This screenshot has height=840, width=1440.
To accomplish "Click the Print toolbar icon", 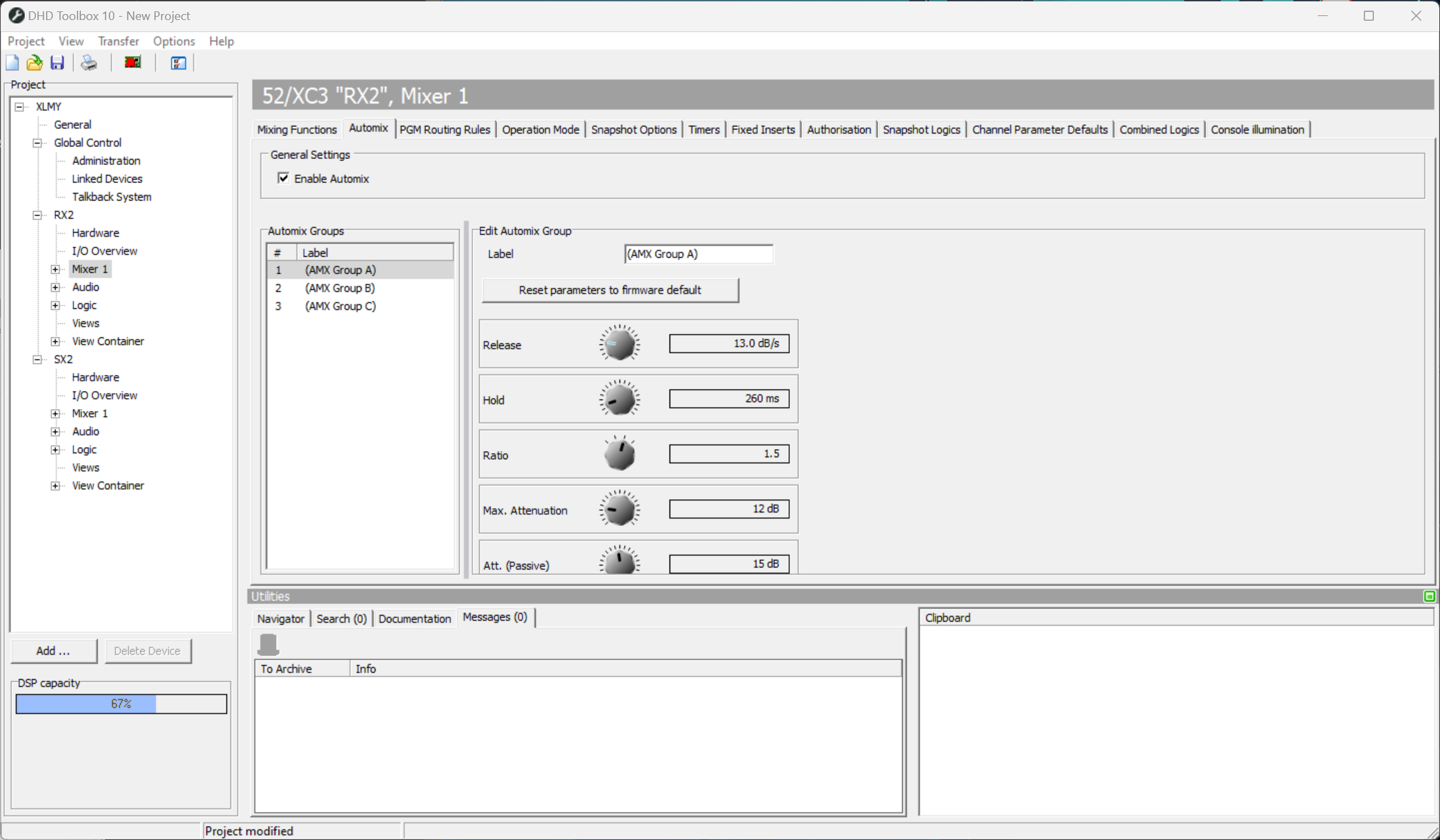I will [88, 62].
